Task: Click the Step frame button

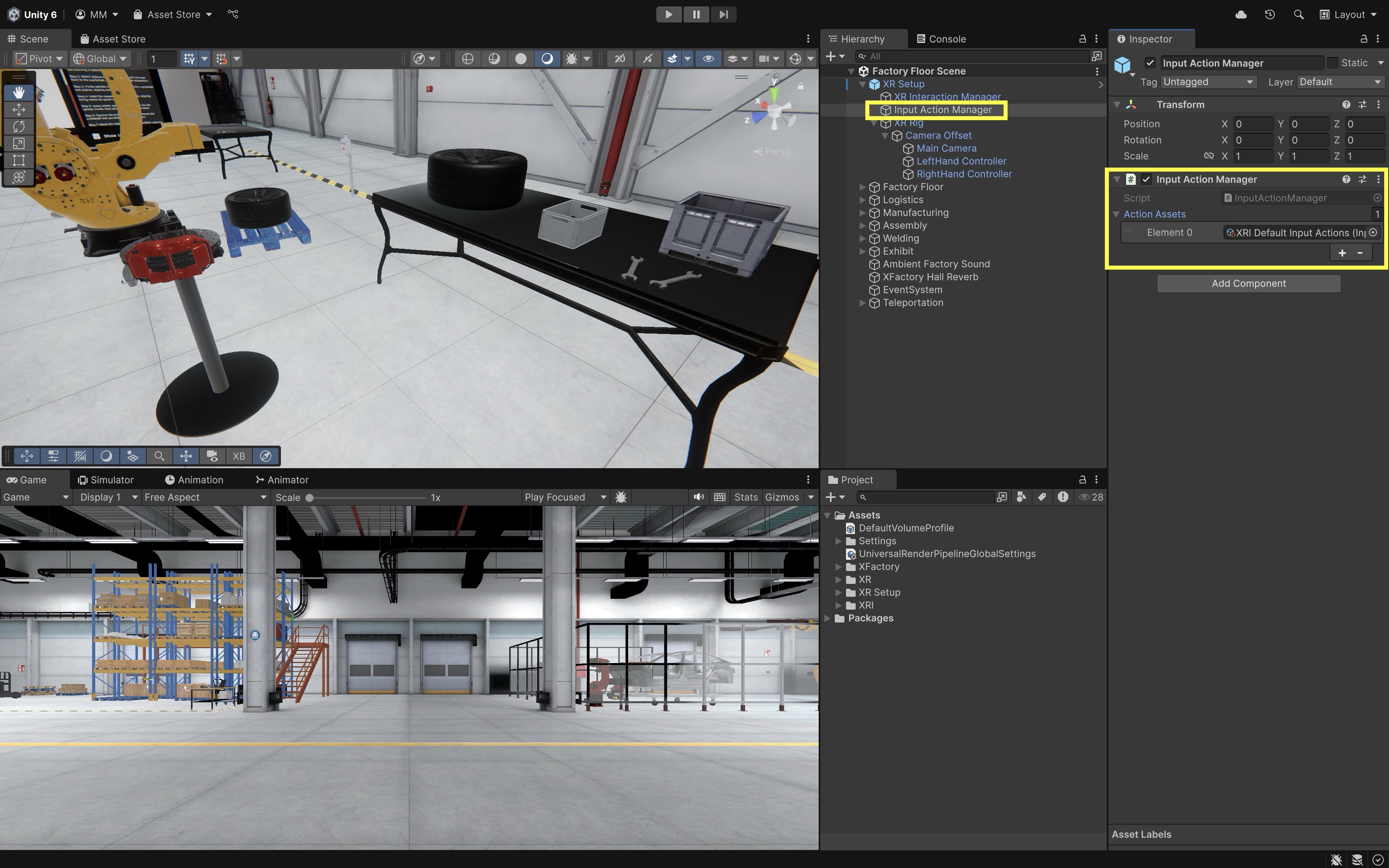Action: [x=723, y=14]
